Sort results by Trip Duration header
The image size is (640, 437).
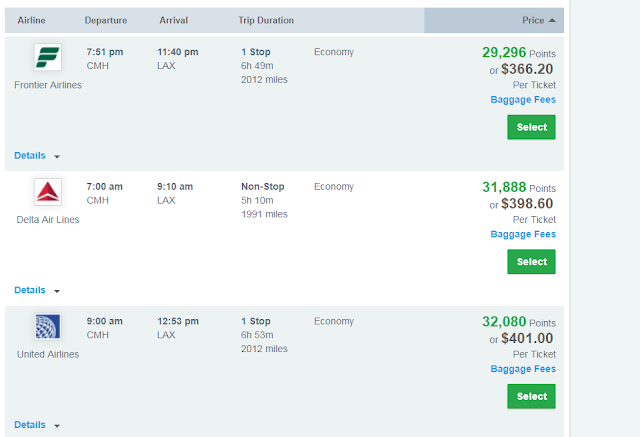266,20
